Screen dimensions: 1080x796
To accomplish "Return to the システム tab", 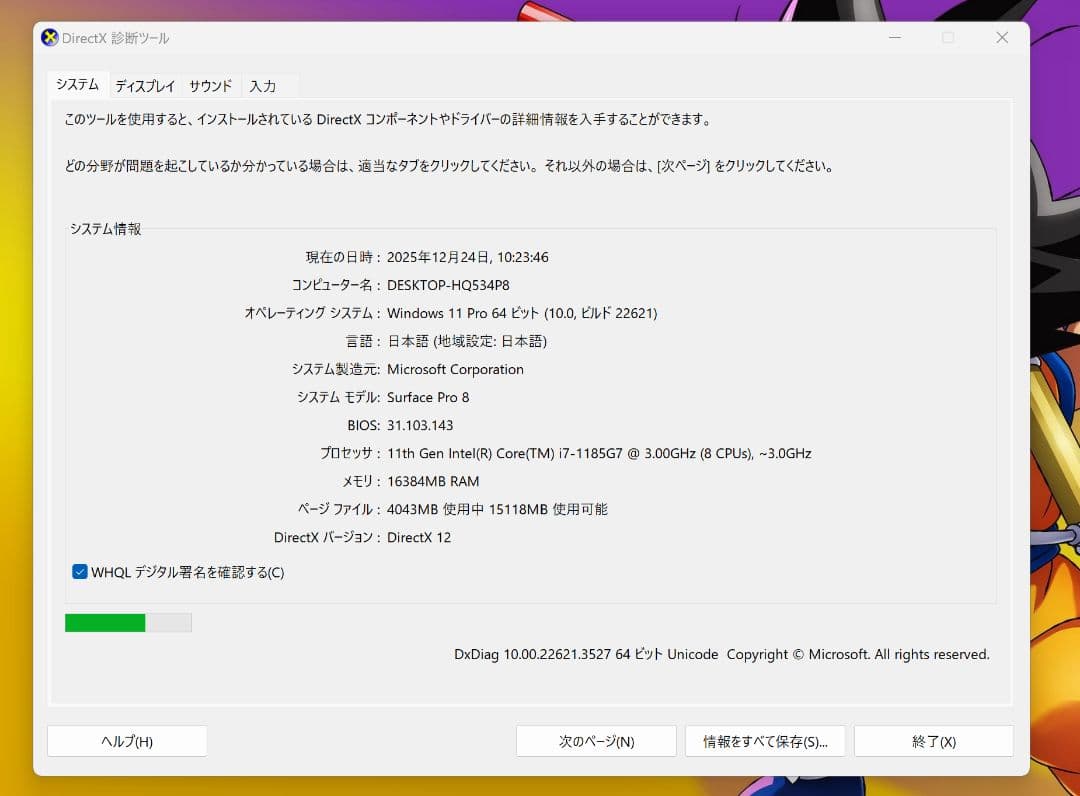I will (78, 85).
